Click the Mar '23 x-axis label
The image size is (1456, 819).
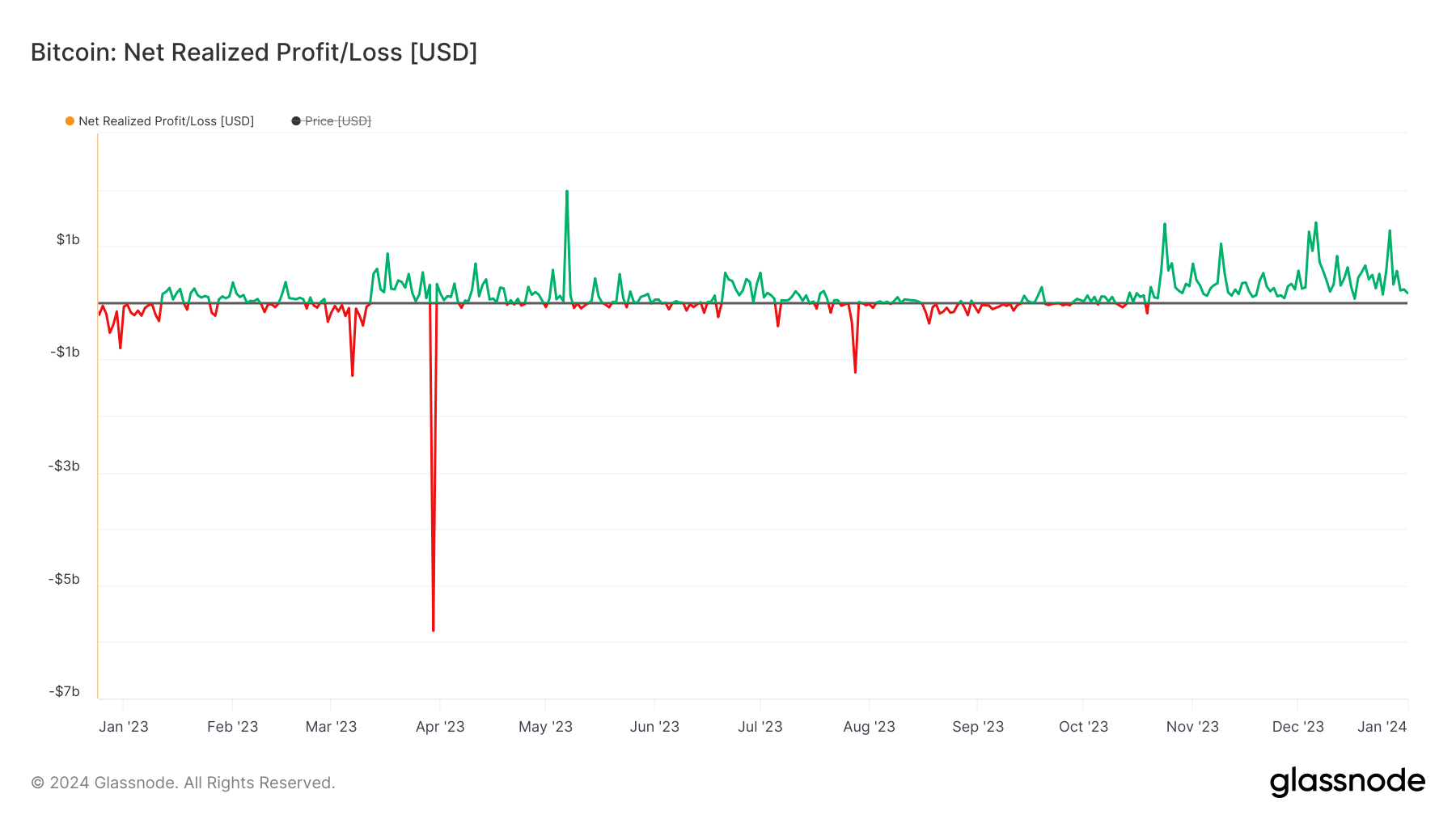click(x=331, y=726)
